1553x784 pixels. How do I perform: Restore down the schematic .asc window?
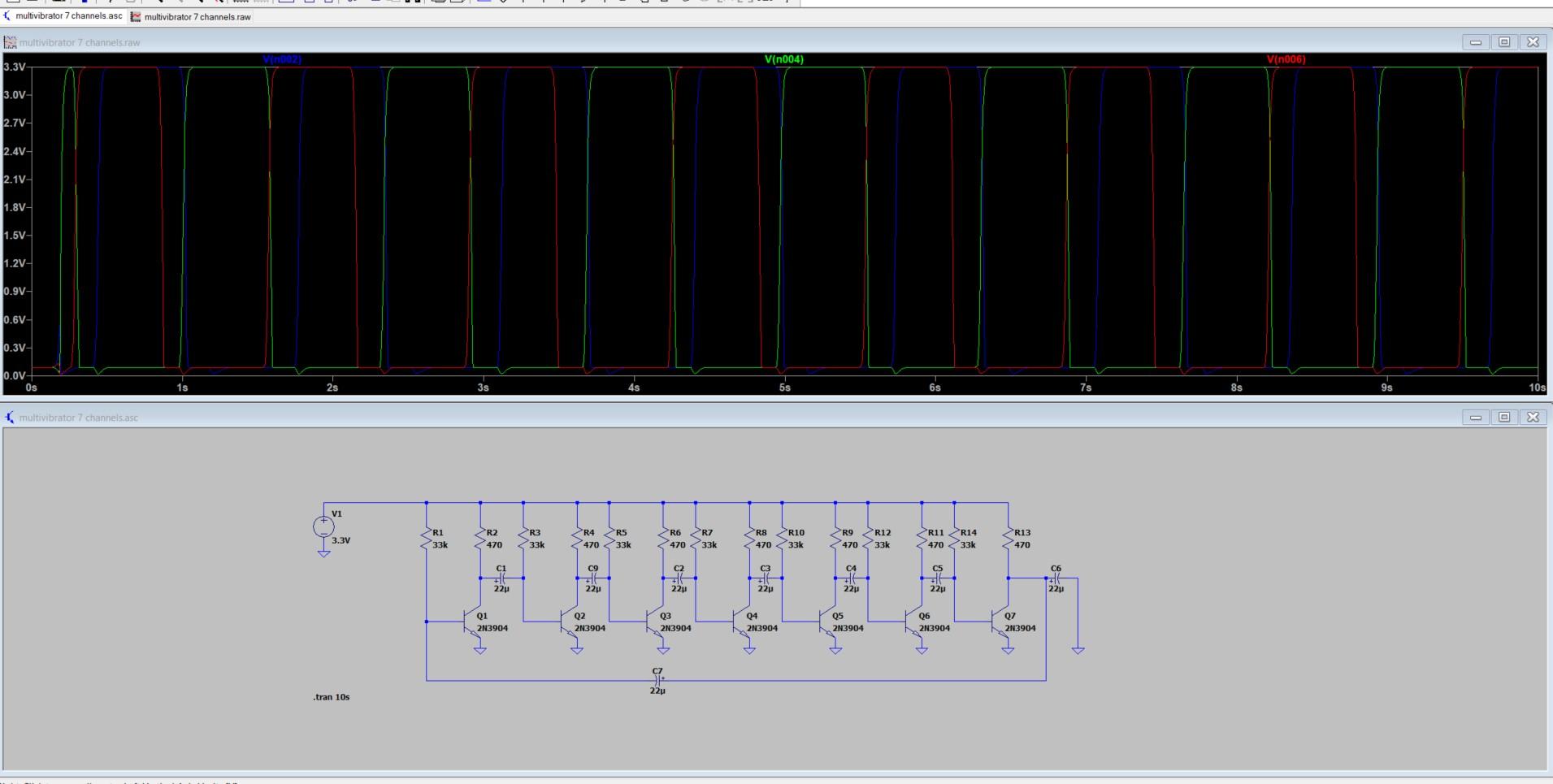(1504, 418)
